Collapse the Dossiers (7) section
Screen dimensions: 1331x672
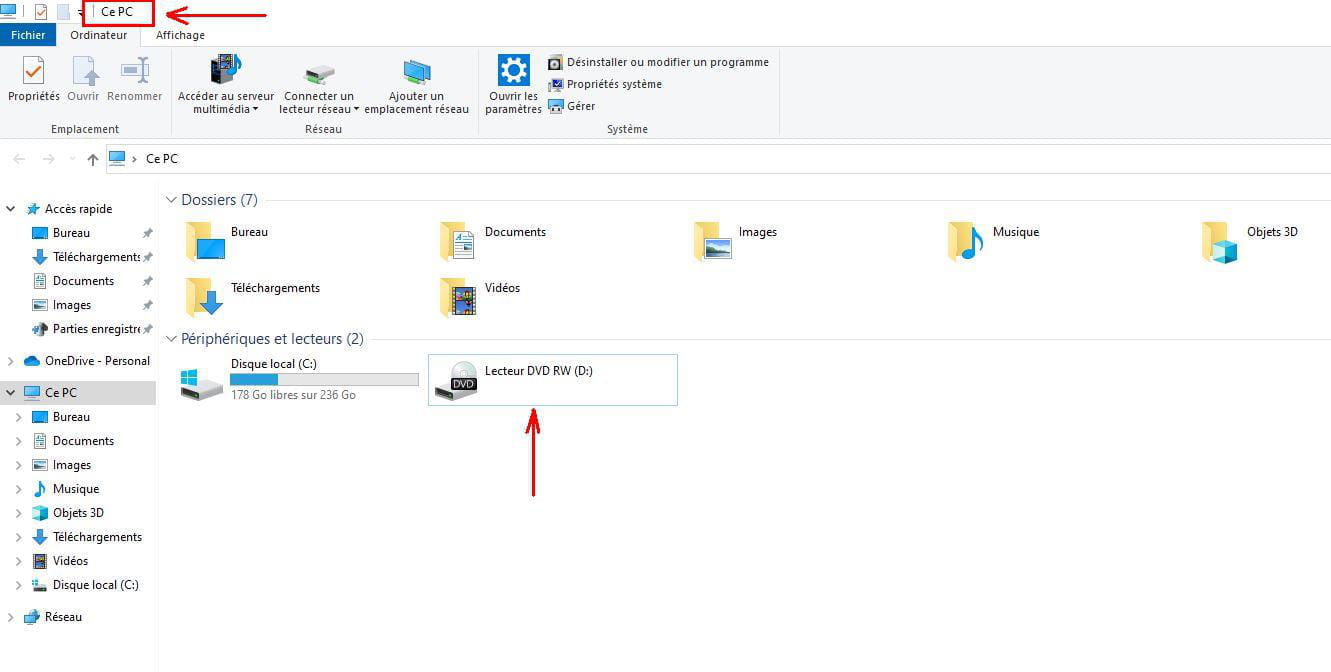(172, 200)
